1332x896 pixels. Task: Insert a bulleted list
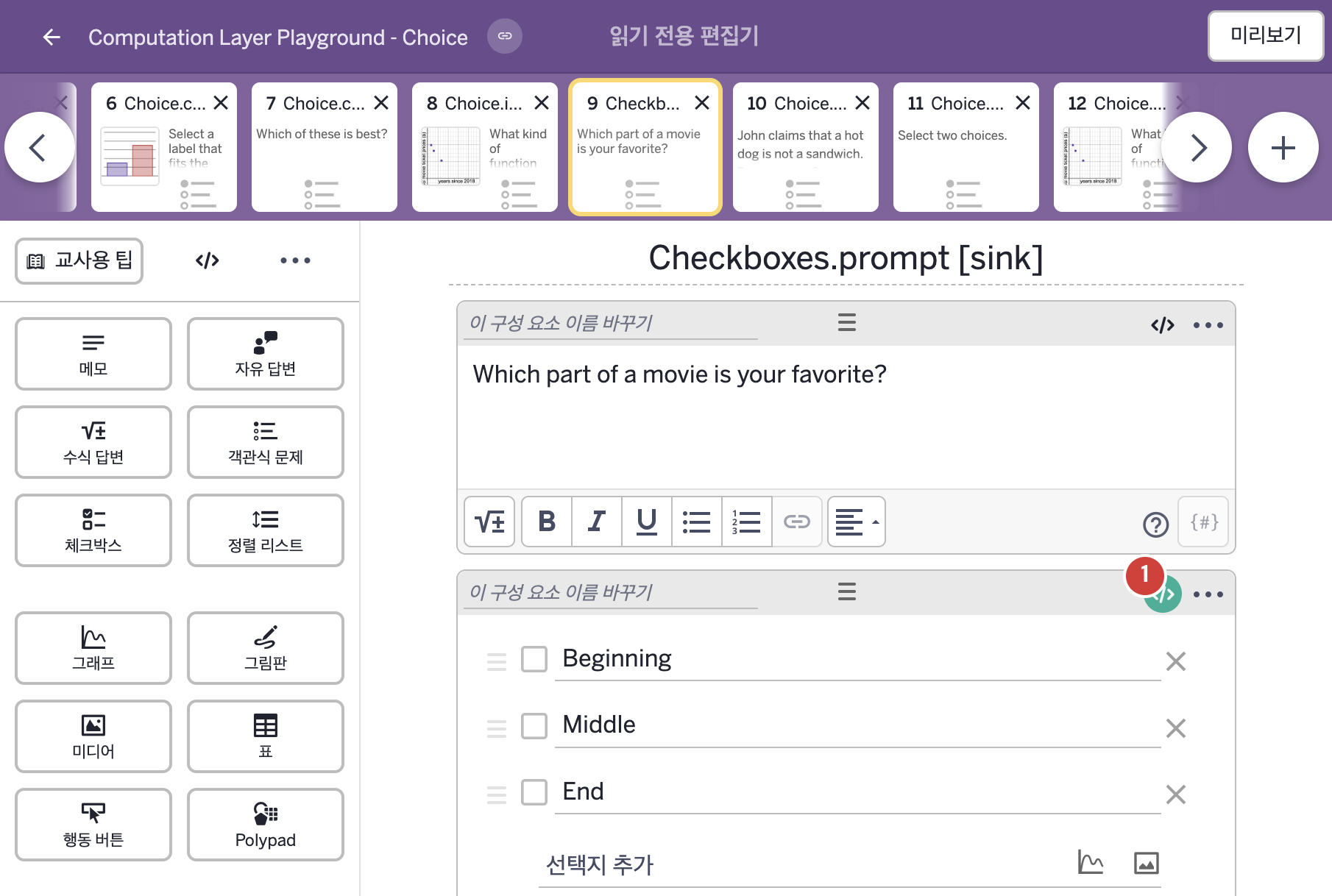tap(697, 522)
